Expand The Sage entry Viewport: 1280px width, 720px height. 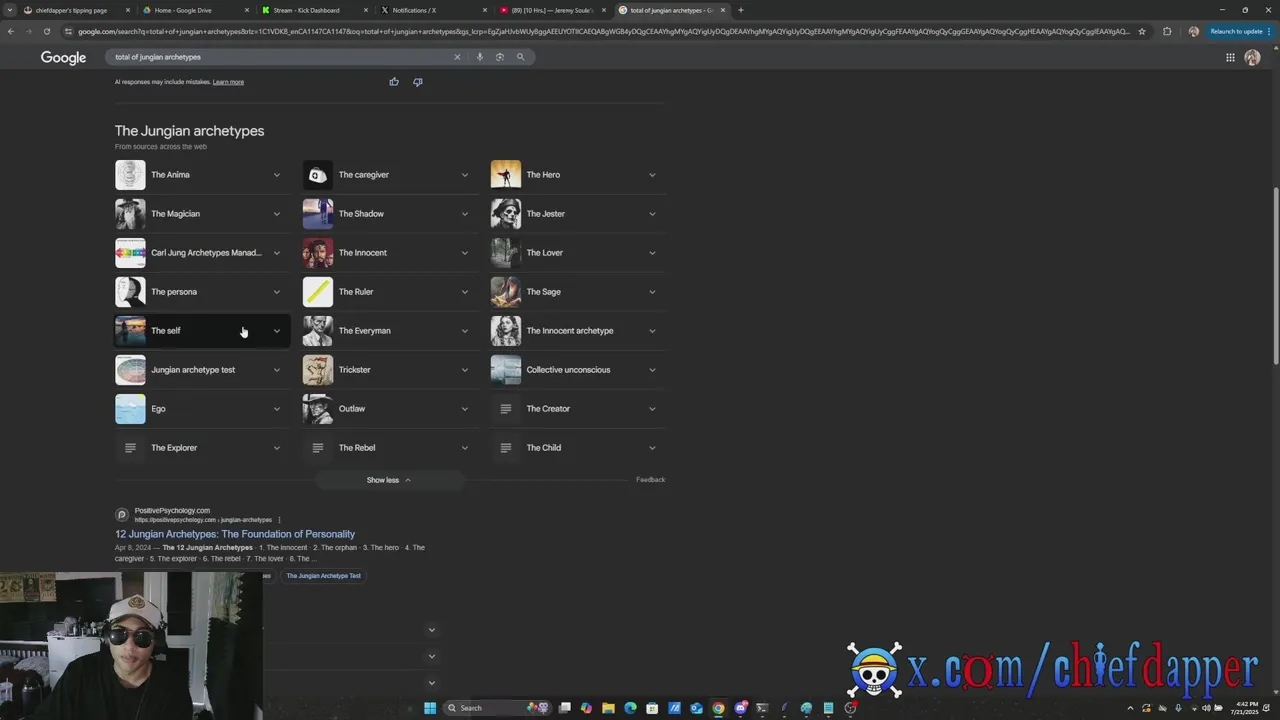pyautogui.click(x=652, y=292)
